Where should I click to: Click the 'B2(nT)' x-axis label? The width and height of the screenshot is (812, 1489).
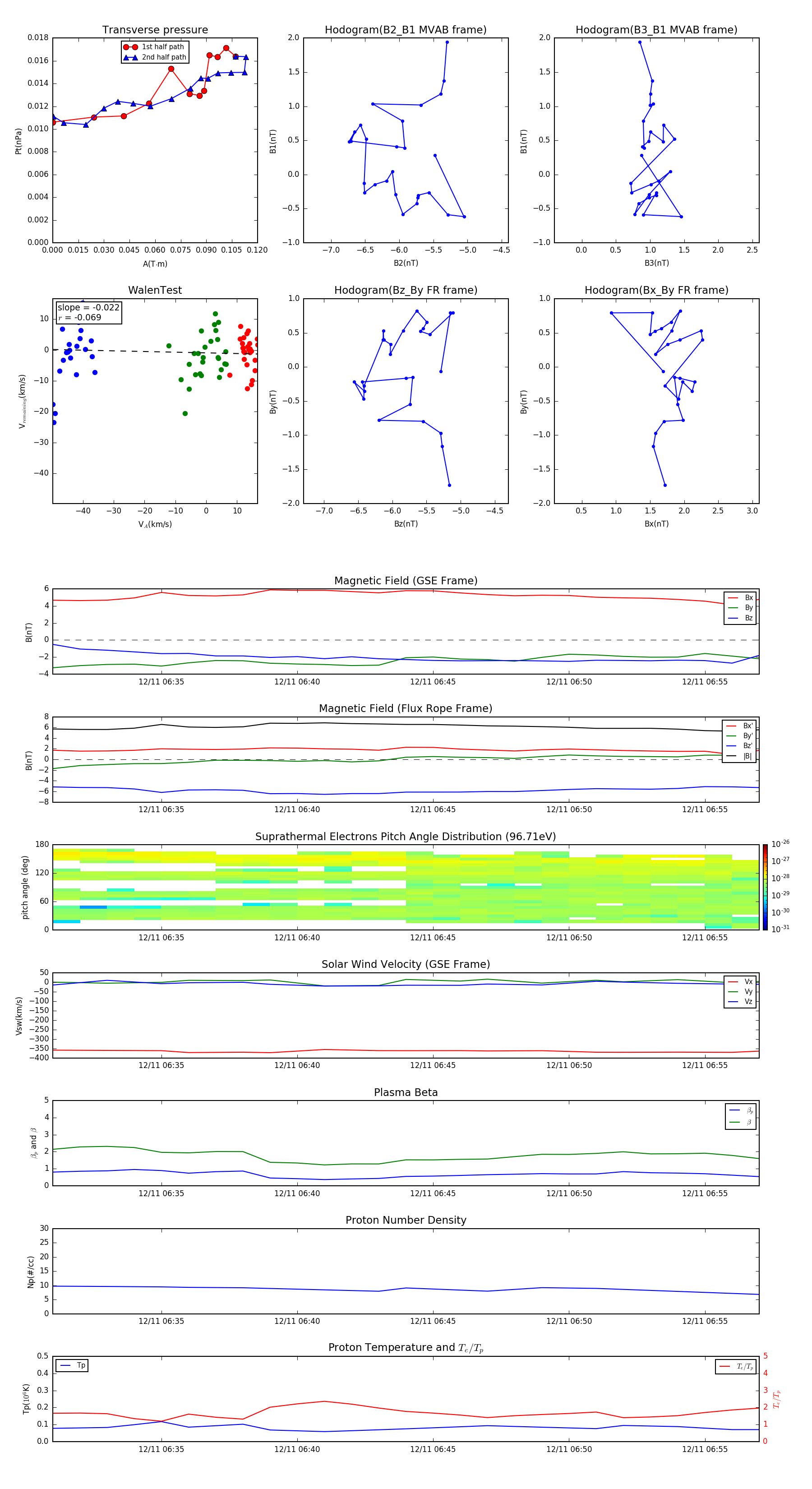pos(406,263)
